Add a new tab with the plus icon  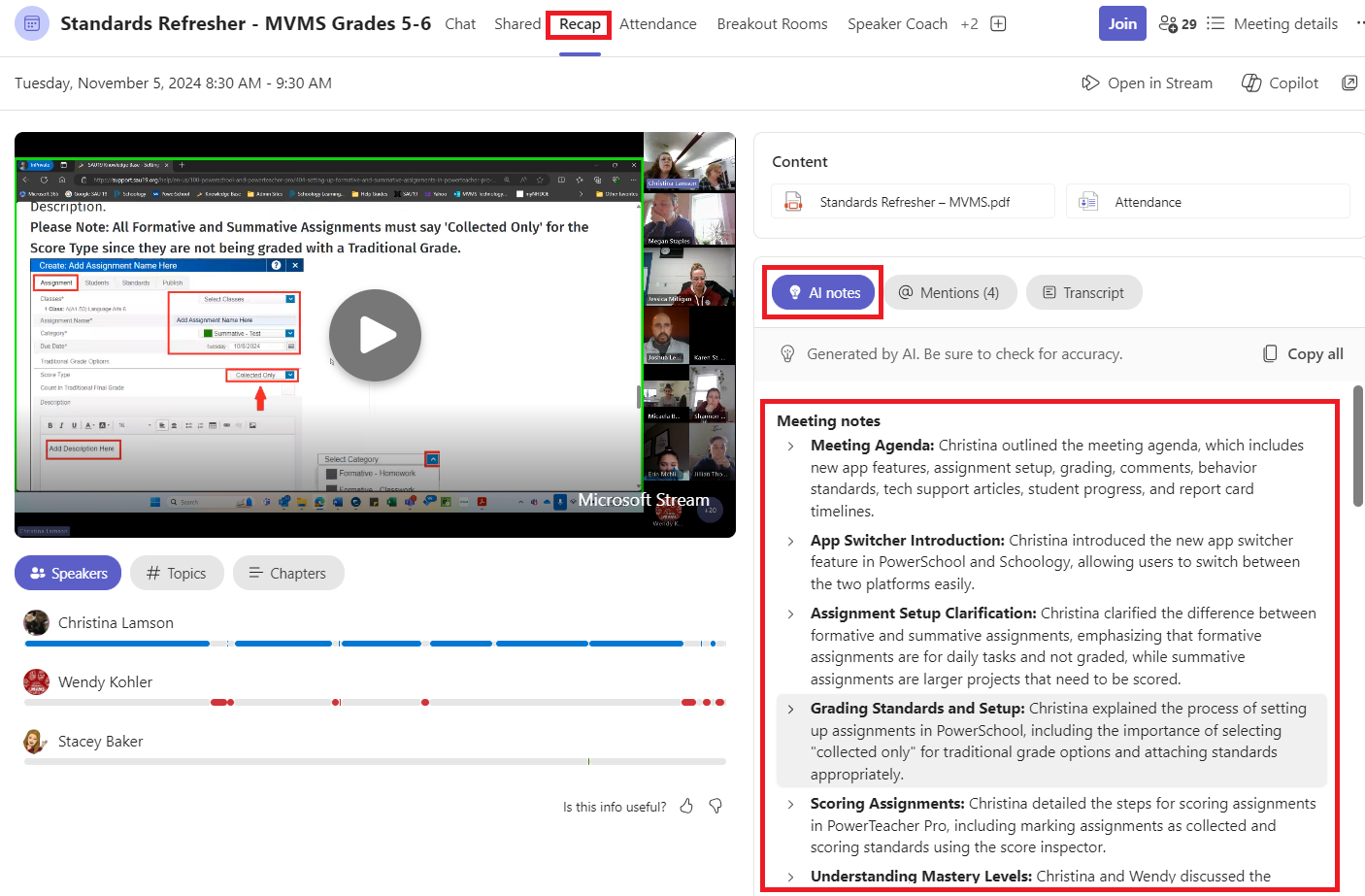coord(998,24)
